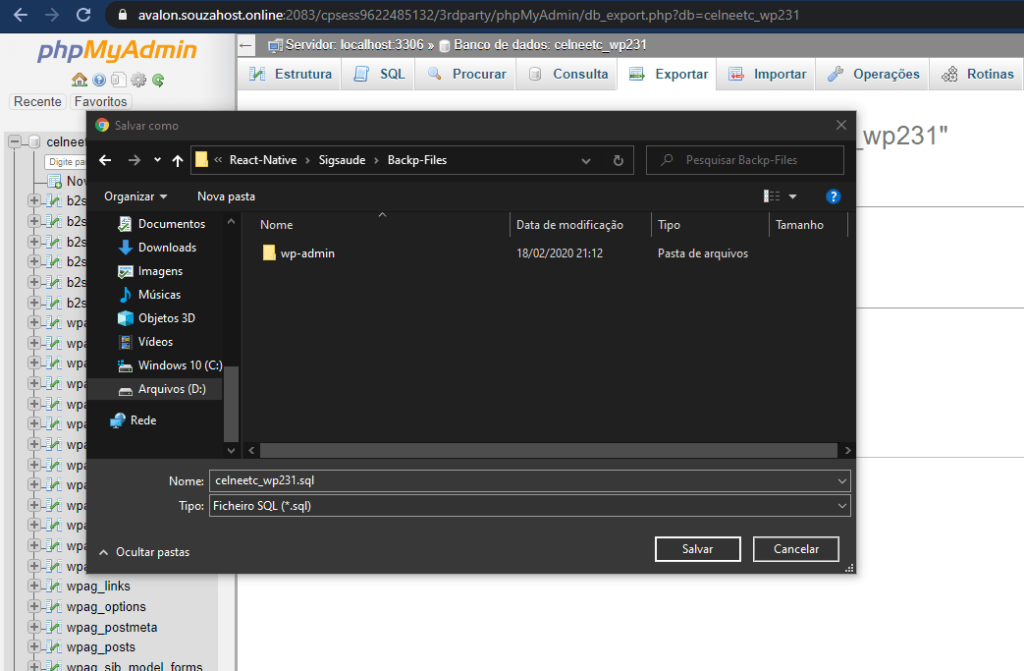Open the Procurar tab
The image size is (1024, 671).
tap(466, 74)
